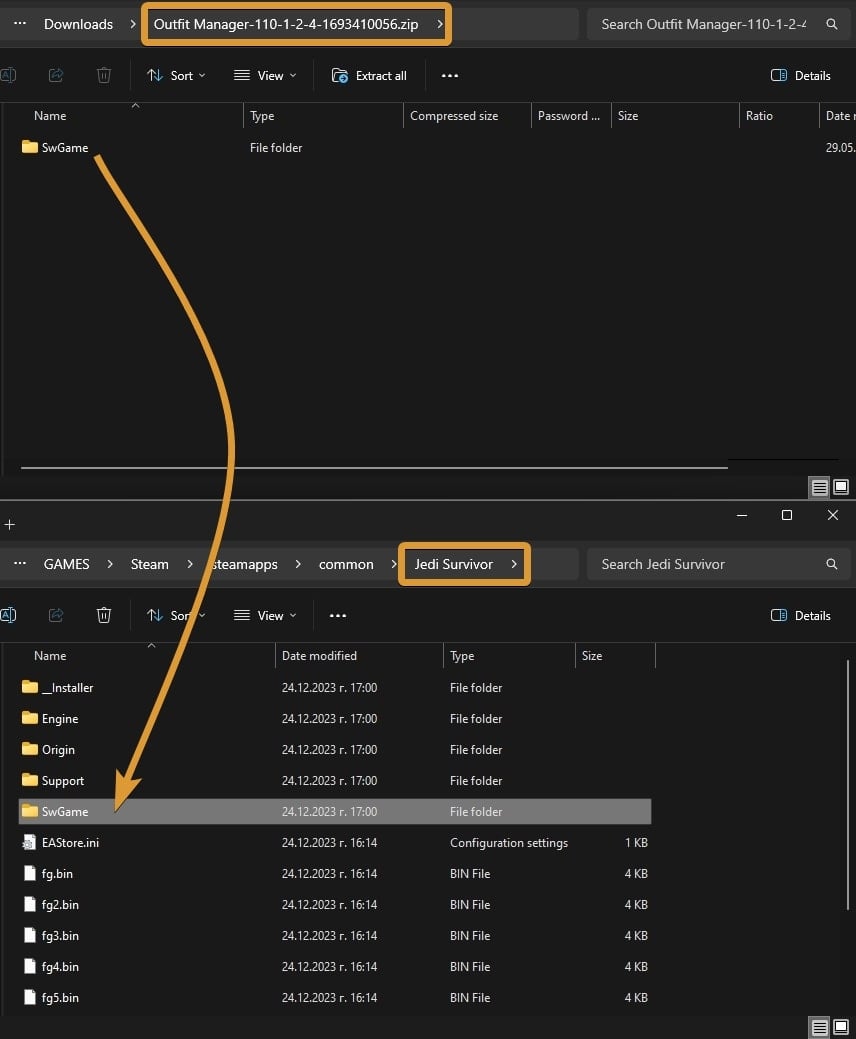Click the search magnifier in Outfit Manager search box
Screen dimensions: 856x1039
point(831,25)
